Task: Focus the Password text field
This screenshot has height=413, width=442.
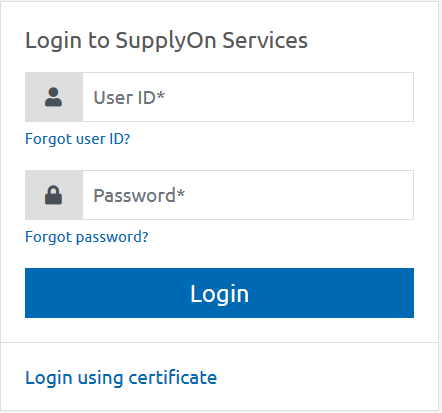Action: pyautogui.click(x=248, y=195)
